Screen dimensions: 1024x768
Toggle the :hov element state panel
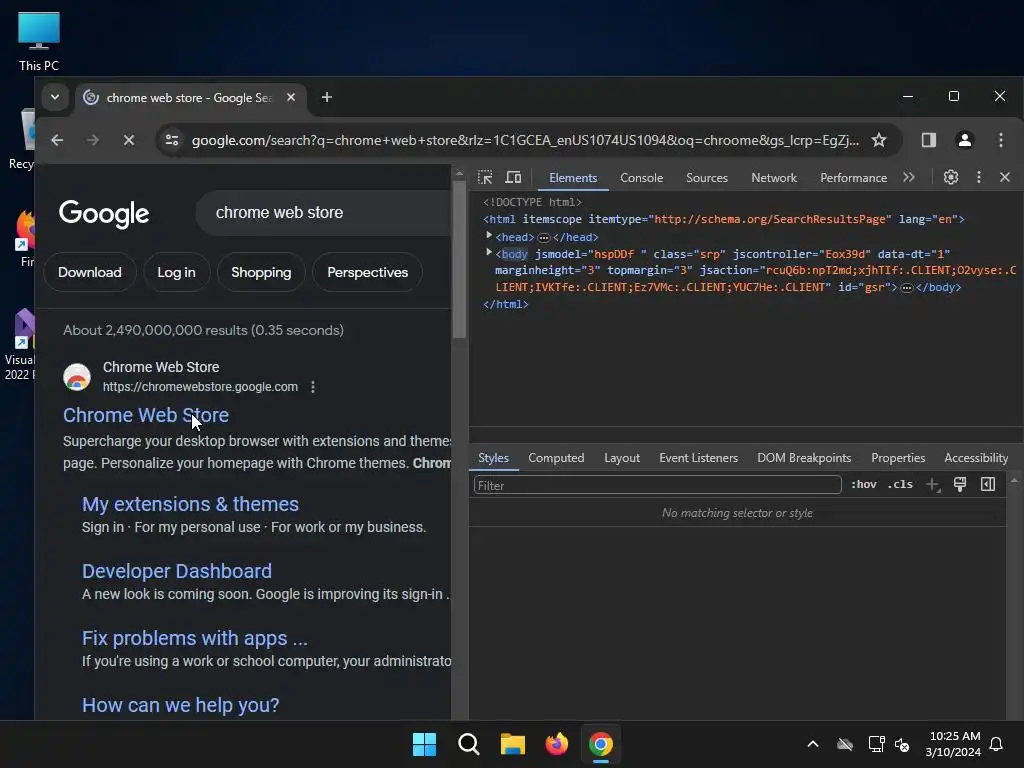pos(863,485)
